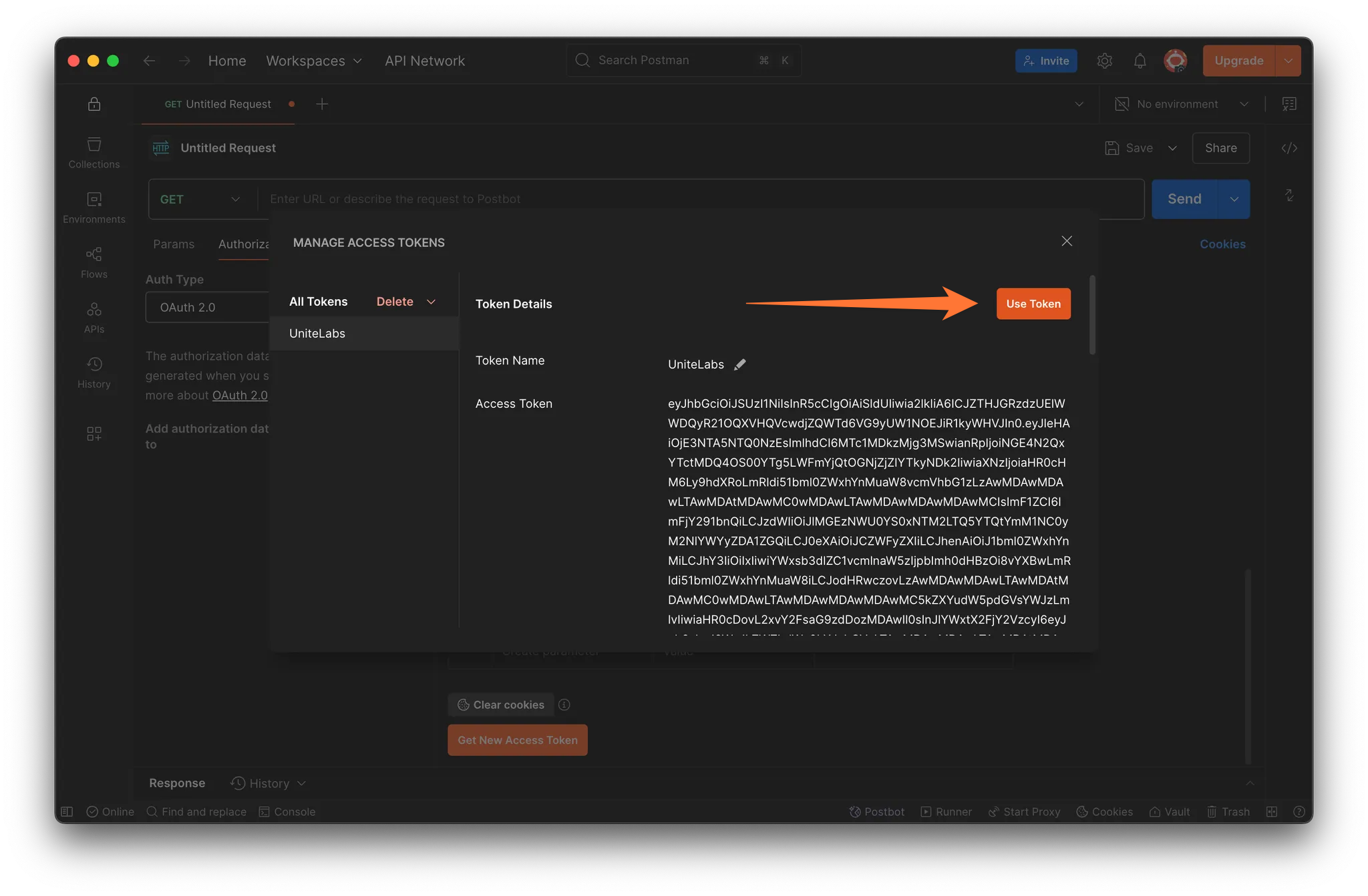Viewport: 1368px width, 896px height.
Task: Click the Share button
Action: click(1220, 148)
